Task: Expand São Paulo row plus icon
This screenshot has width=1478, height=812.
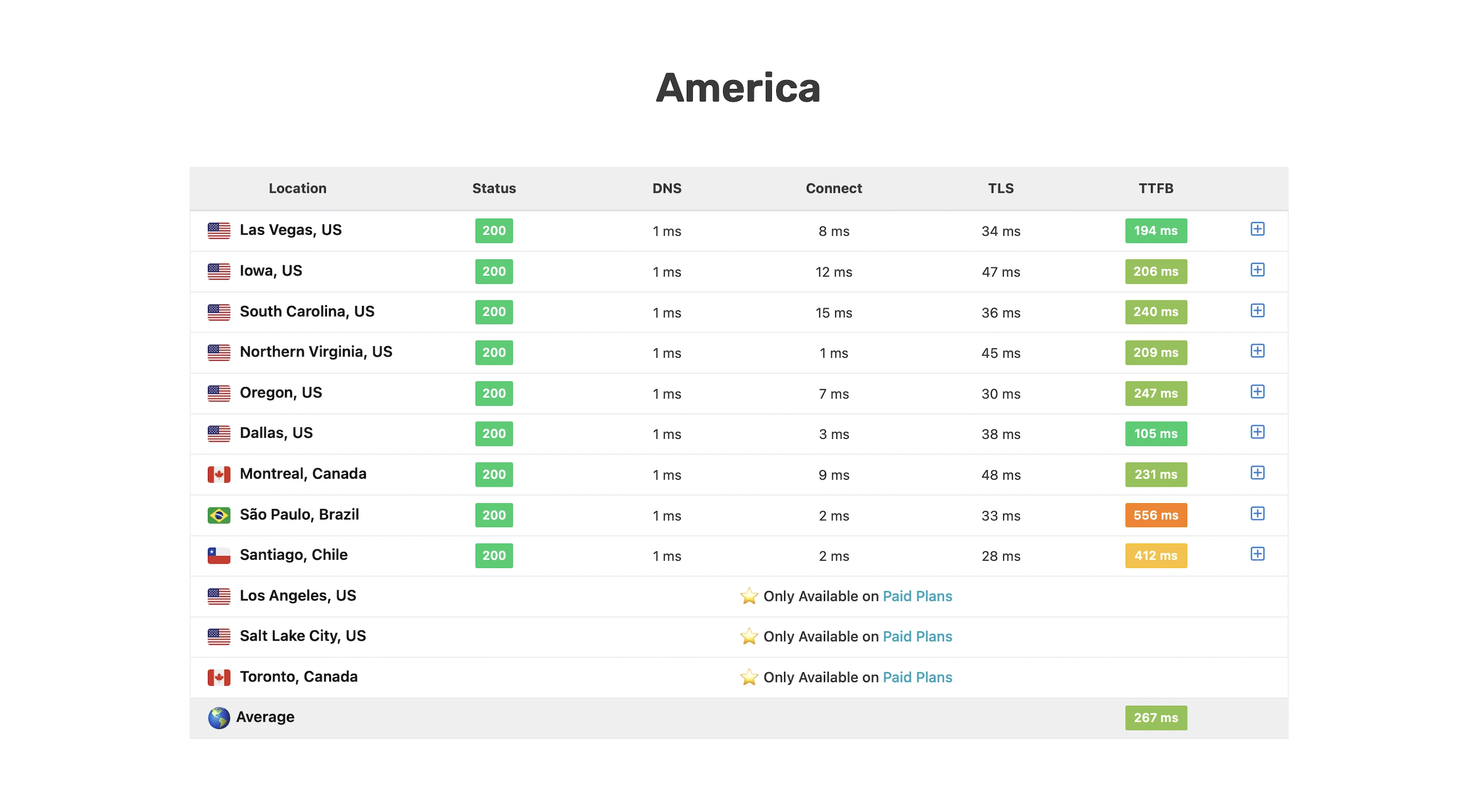Action: [x=1257, y=514]
